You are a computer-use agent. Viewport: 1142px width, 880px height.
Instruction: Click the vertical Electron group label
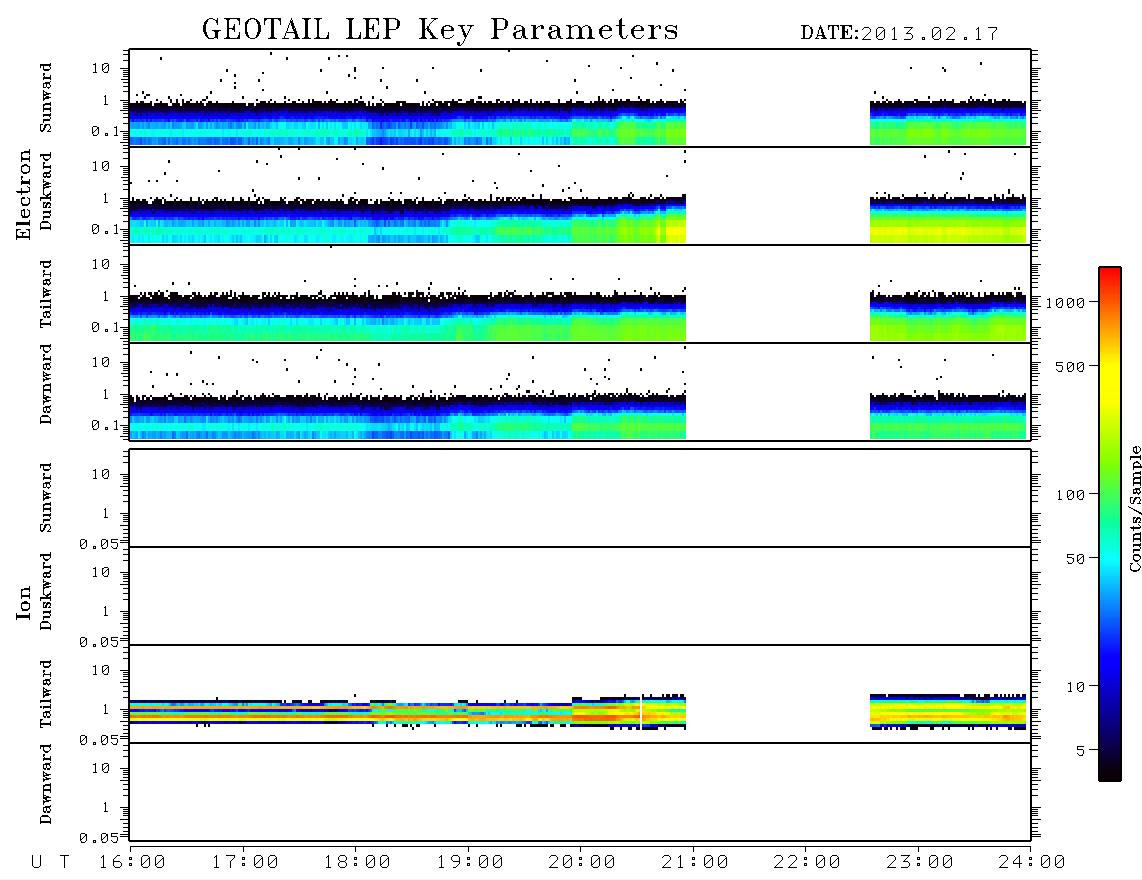tap(24, 195)
